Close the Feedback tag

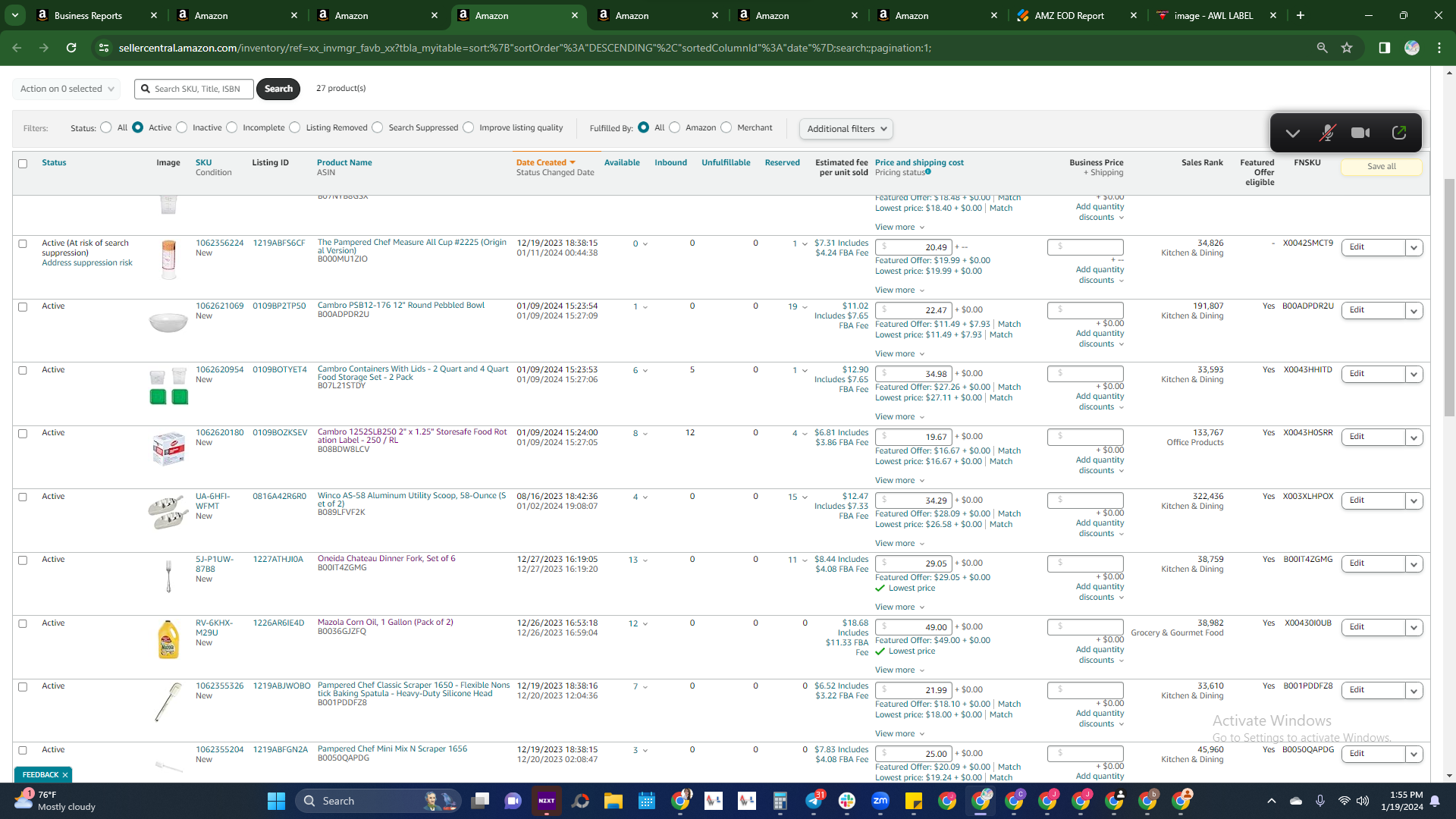[65, 775]
